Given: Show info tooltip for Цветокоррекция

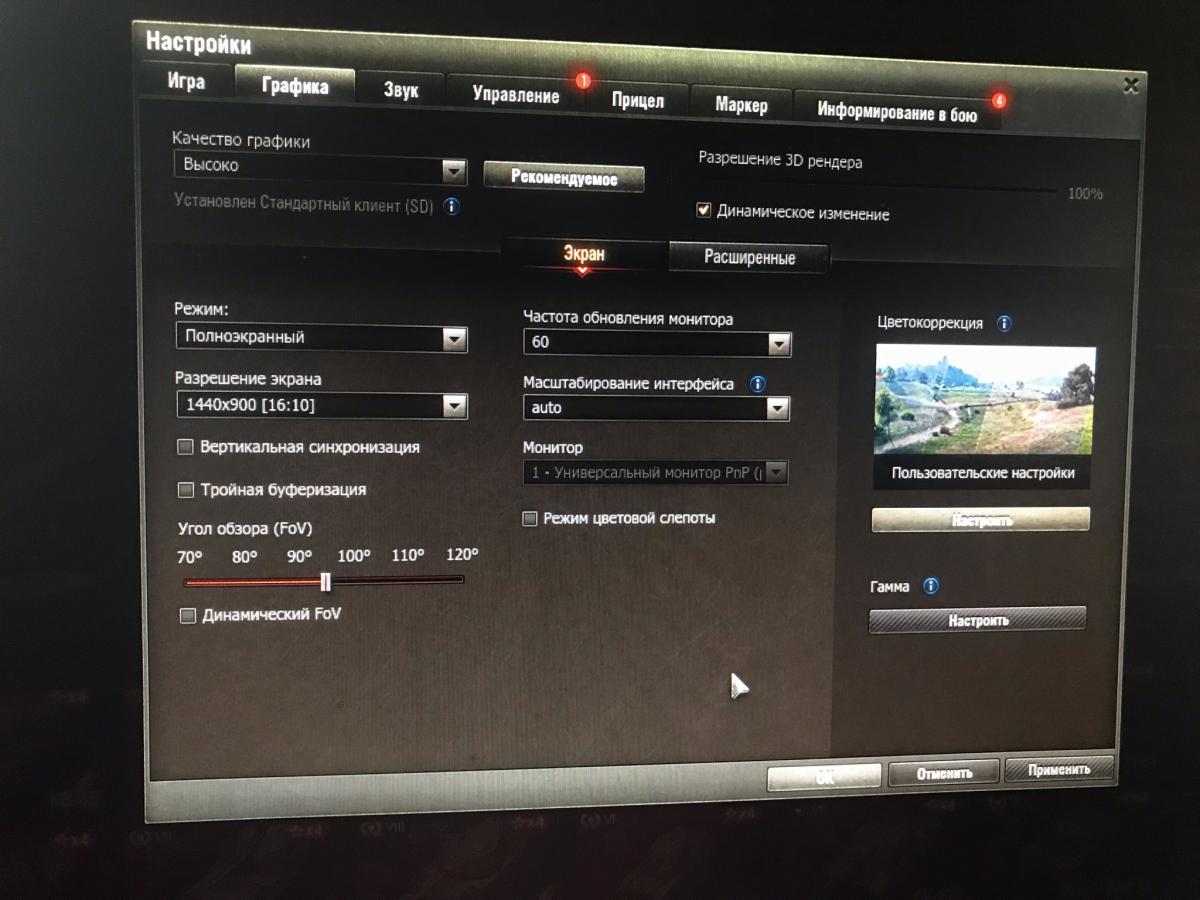Looking at the screenshot, I should coord(1004,324).
